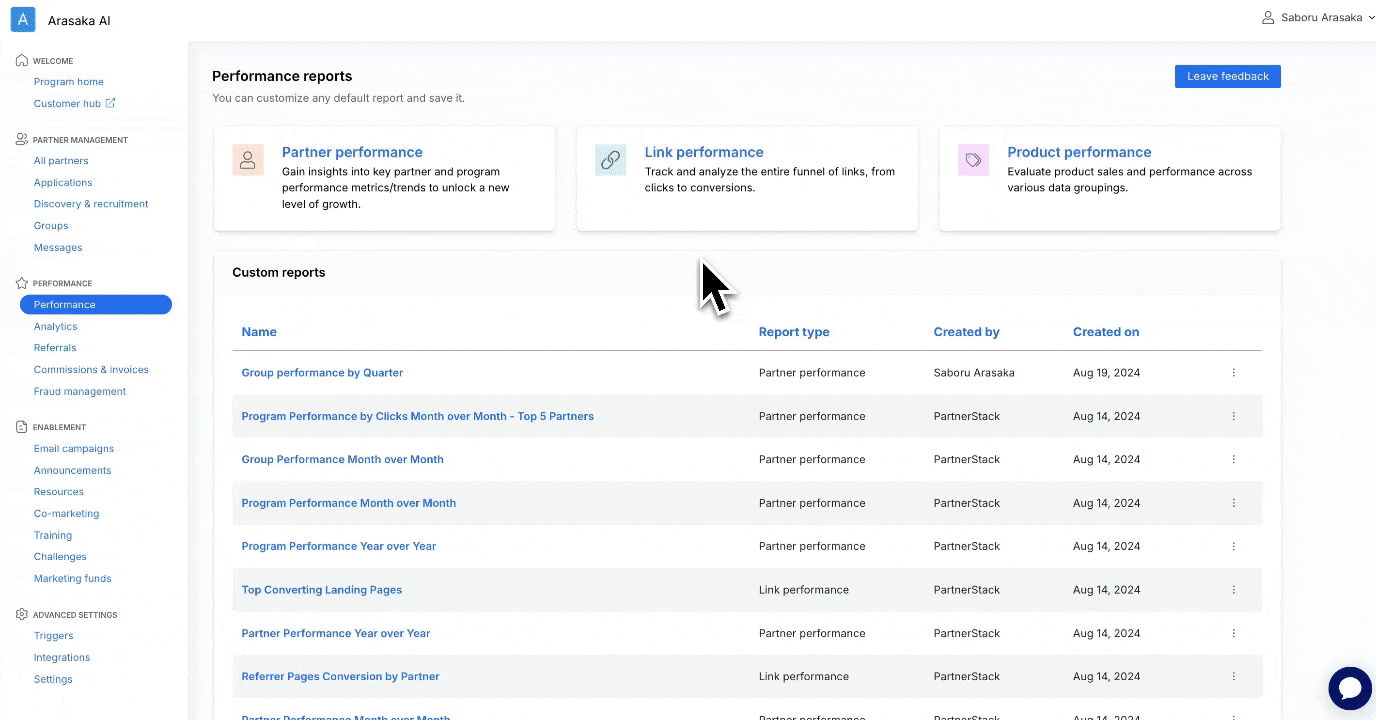This screenshot has width=1376, height=720.
Task: Open the Partner performance report title link
Action: (x=352, y=152)
